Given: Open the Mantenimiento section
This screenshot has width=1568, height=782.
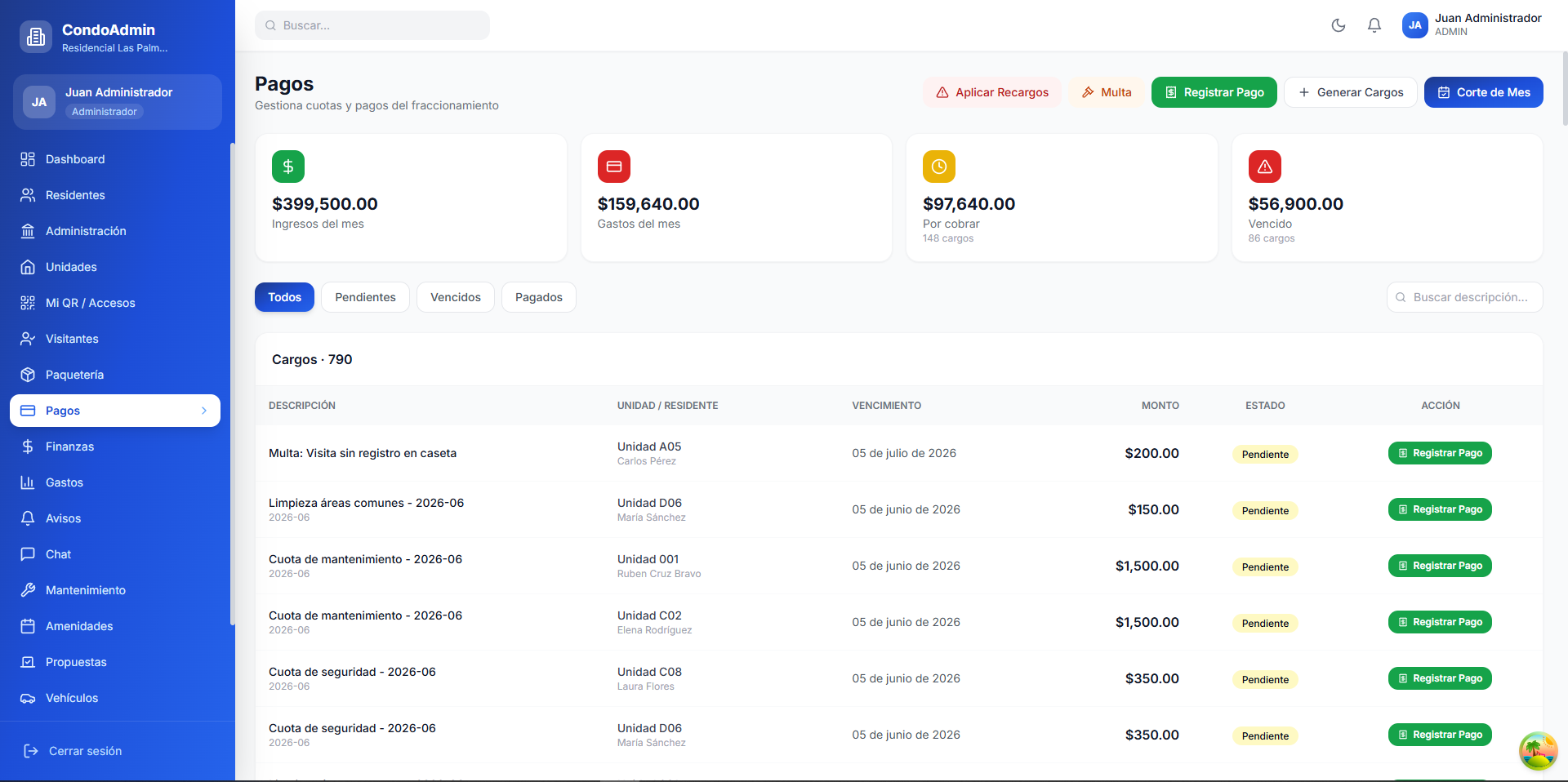Looking at the screenshot, I should coord(85,590).
